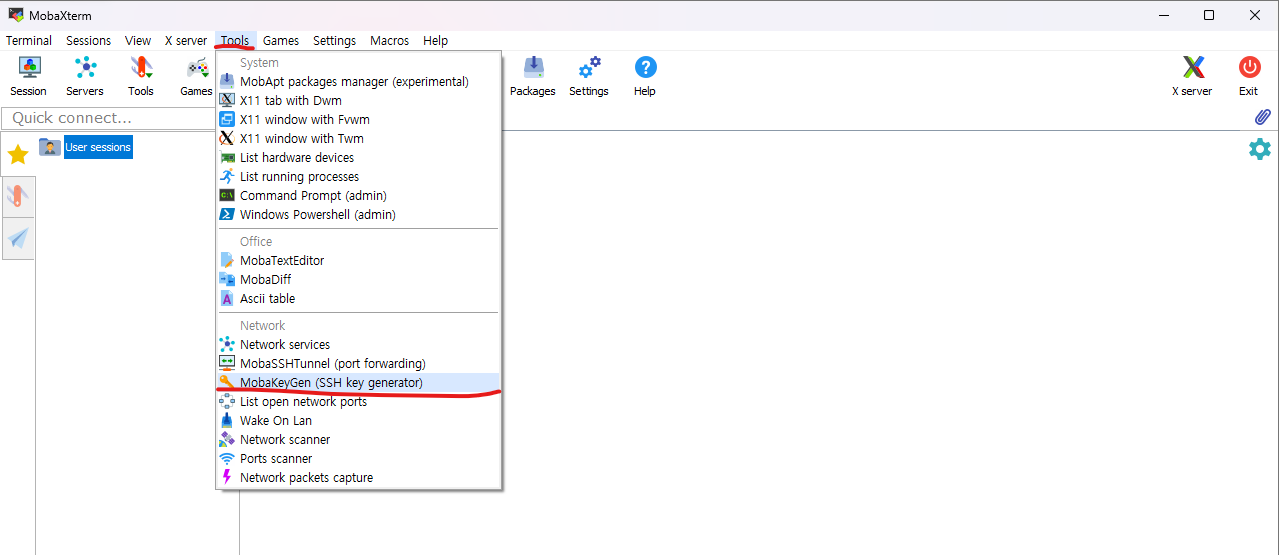This screenshot has height=555, width=1279.
Task: Open the Games menu
Action: click(x=281, y=41)
